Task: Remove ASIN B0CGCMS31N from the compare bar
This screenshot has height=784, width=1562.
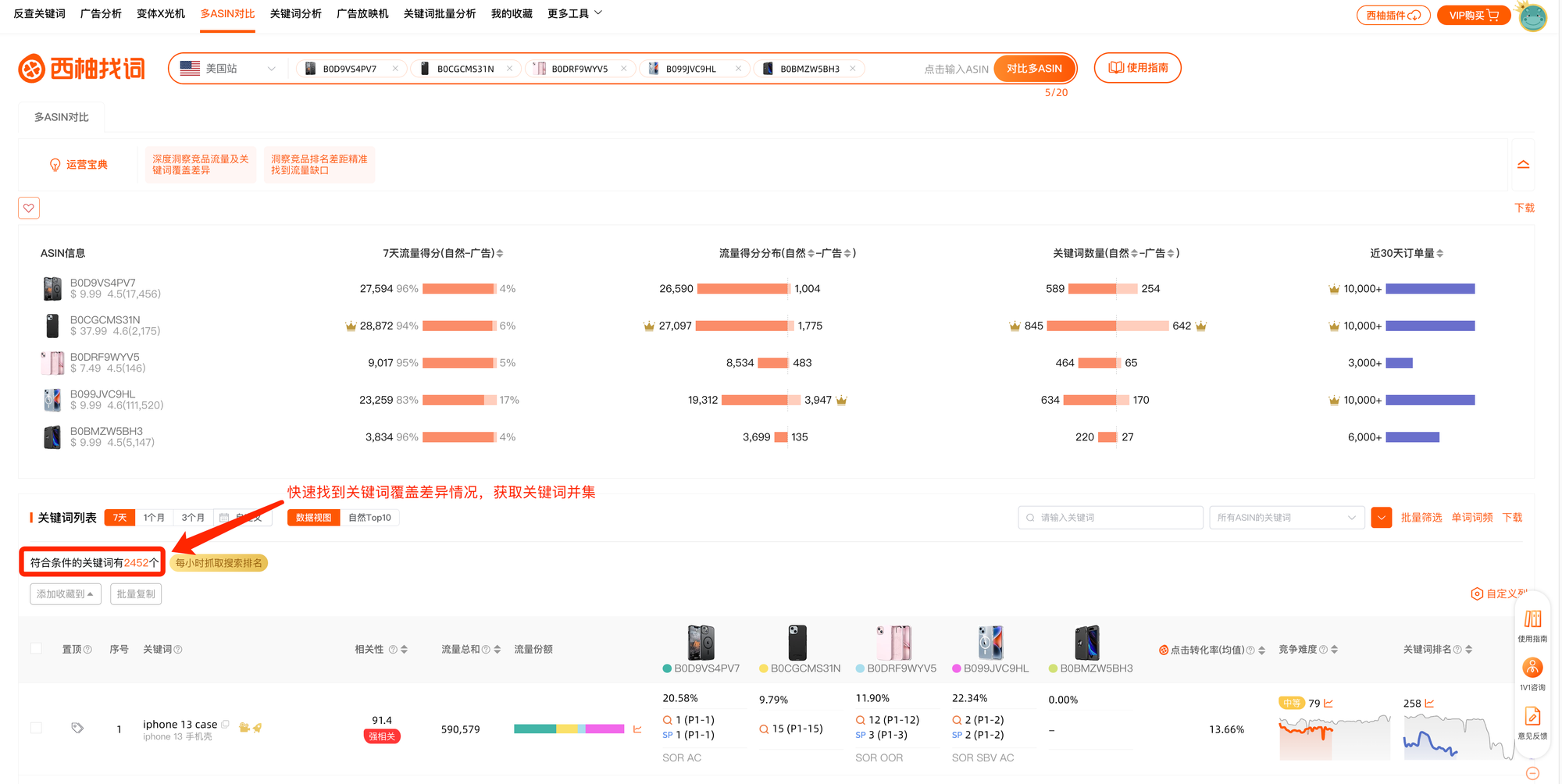Action: click(x=509, y=69)
